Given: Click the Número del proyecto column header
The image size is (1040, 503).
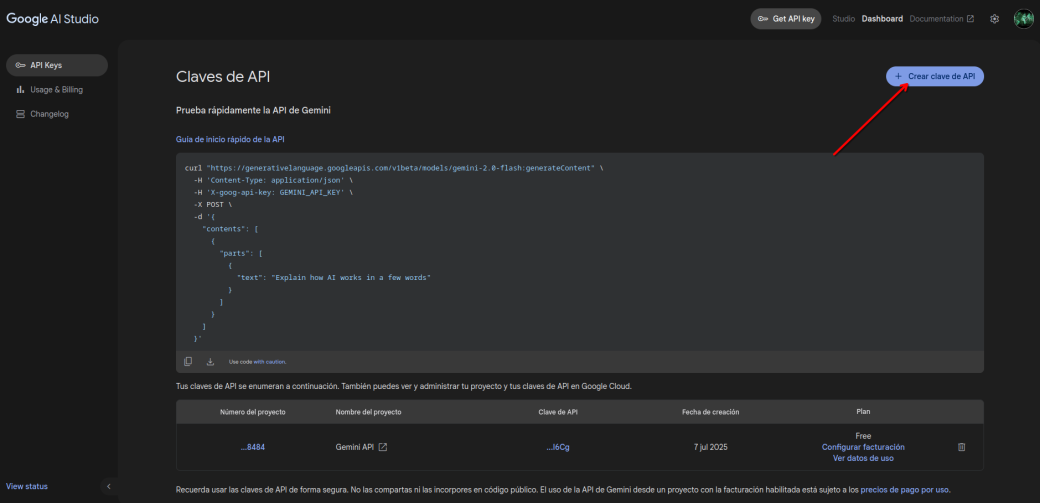Looking at the screenshot, I should (x=253, y=412).
